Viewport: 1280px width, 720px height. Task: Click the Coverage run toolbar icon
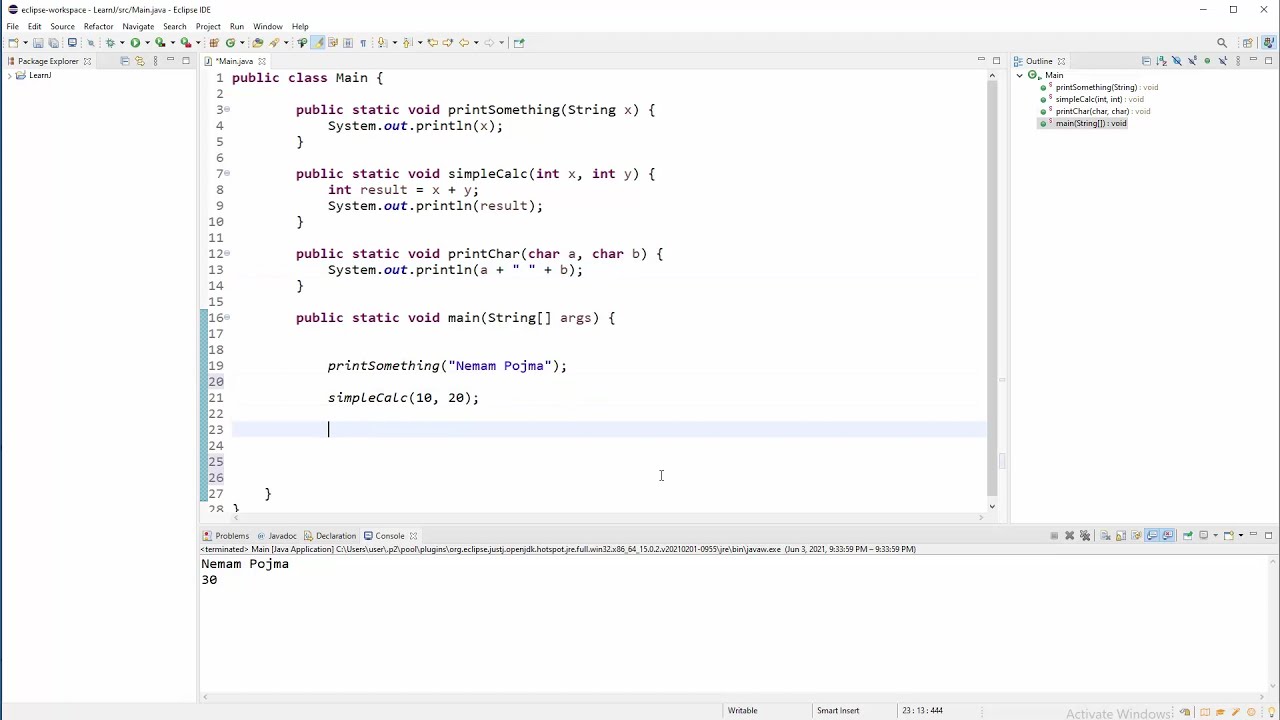click(160, 42)
